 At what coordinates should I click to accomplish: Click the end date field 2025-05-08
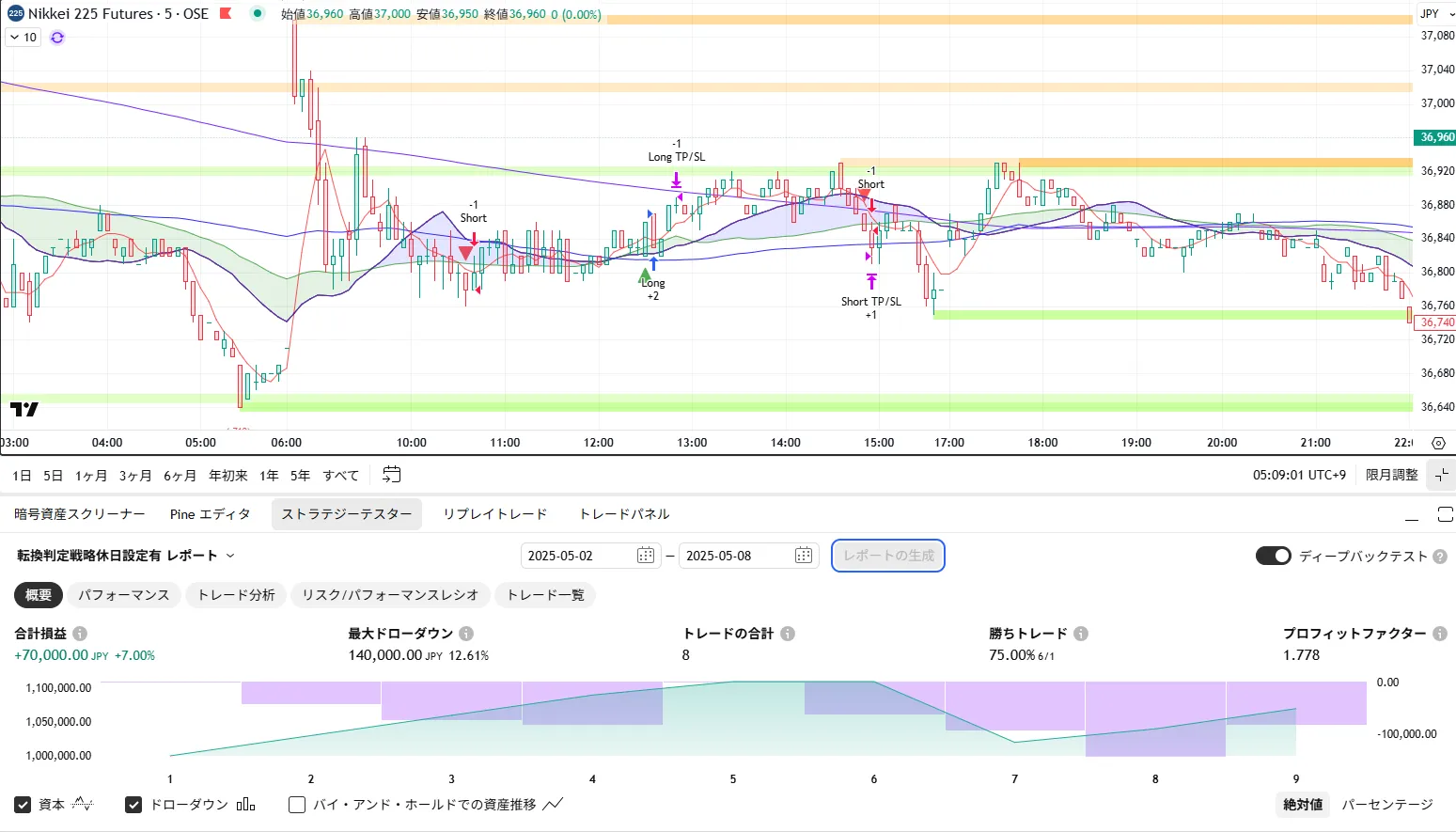(x=748, y=556)
